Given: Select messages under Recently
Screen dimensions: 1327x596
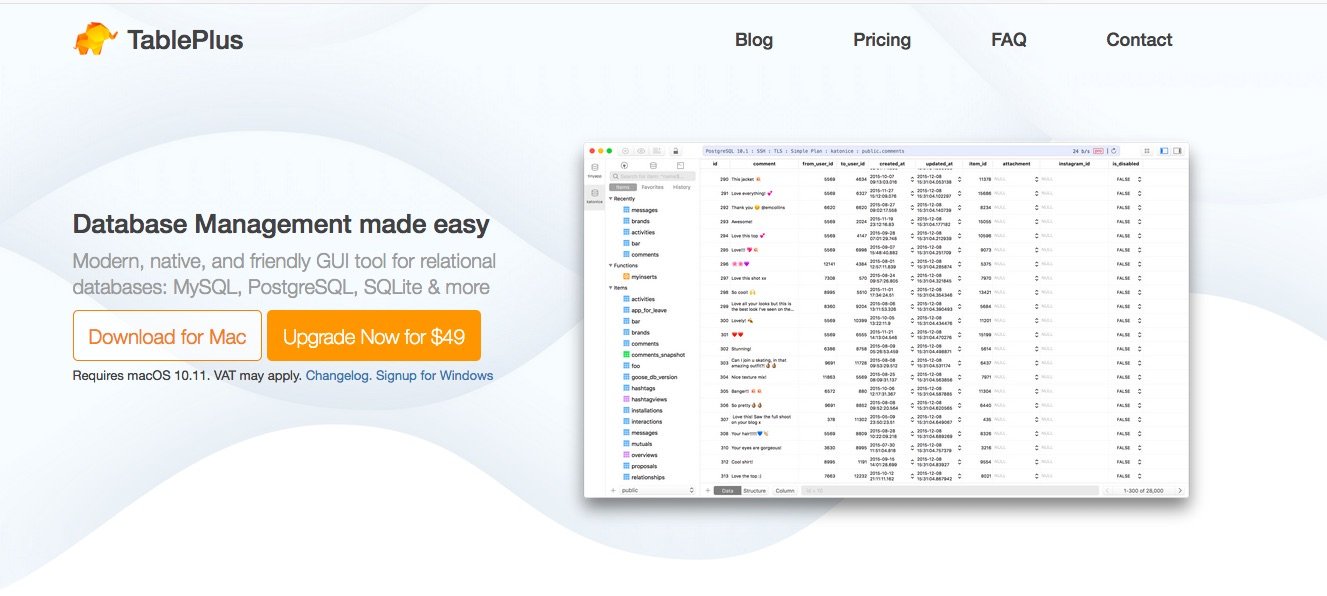Looking at the screenshot, I should (645, 210).
